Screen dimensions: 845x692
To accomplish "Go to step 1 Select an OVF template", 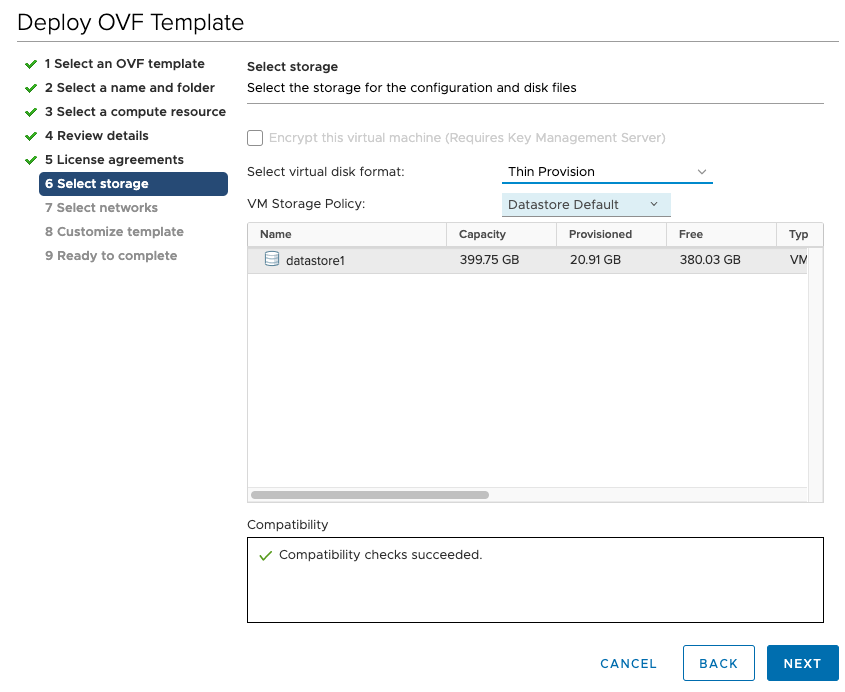I will pyautogui.click(x=124, y=64).
